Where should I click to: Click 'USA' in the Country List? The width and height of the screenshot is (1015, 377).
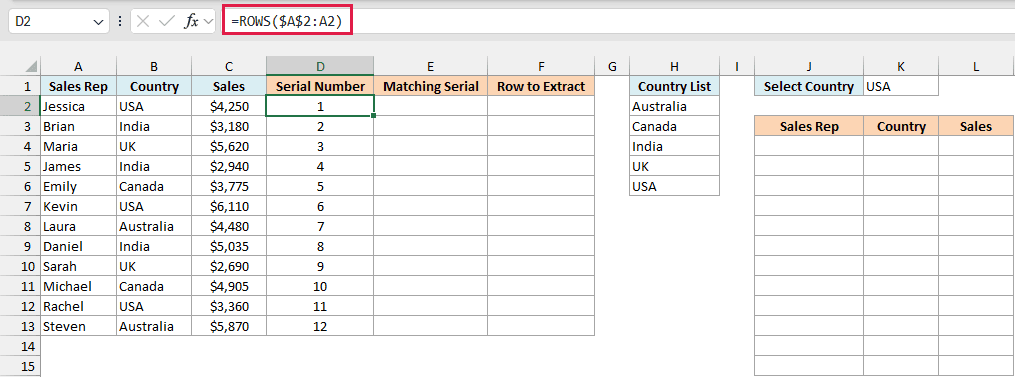point(675,186)
